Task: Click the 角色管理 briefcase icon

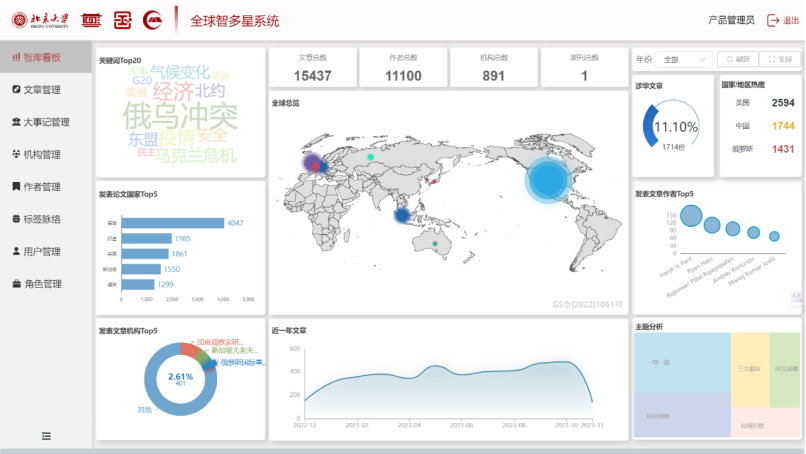Action: coord(16,284)
